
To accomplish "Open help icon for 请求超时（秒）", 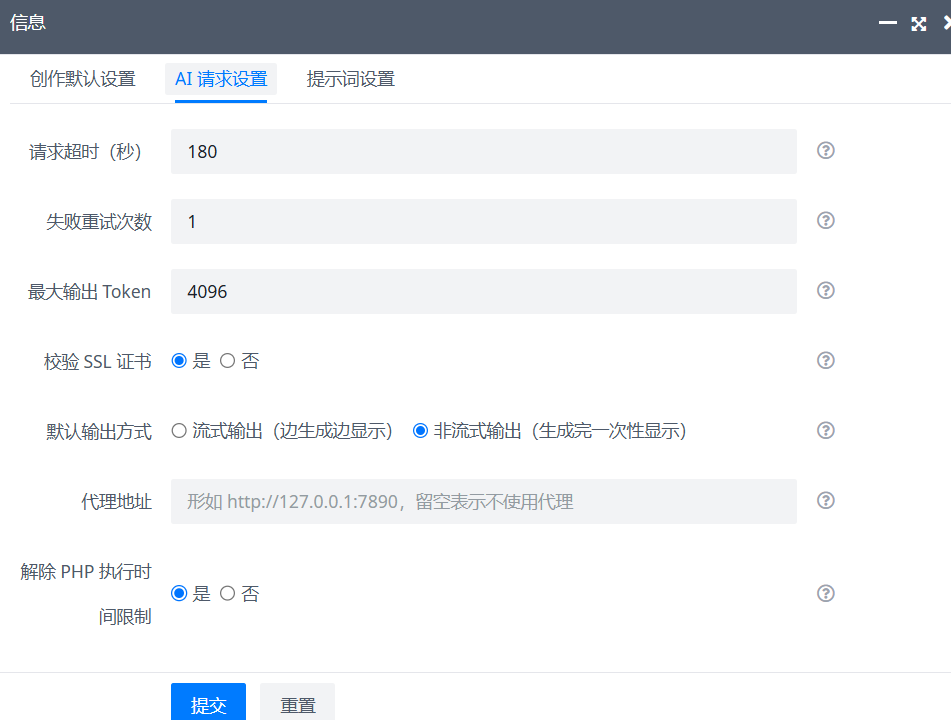I will tap(825, 150).
